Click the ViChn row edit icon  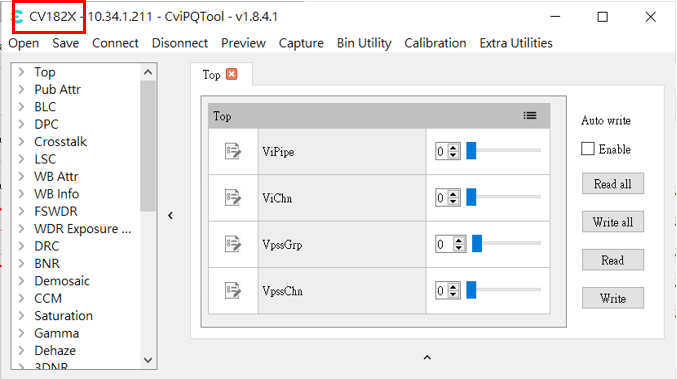pyautogui.click(x=233, y=198)
